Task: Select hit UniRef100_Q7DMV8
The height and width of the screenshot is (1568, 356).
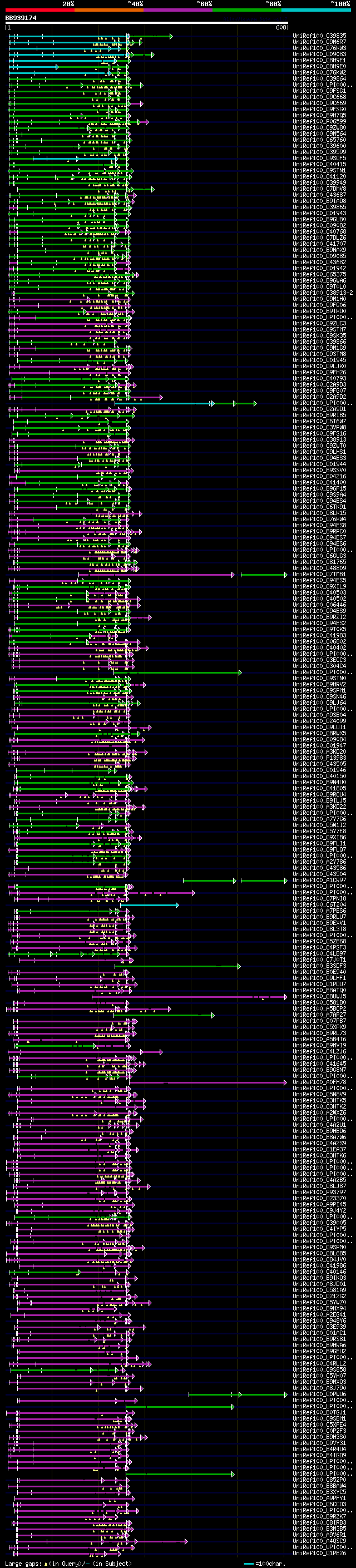Action: pos(319,189)
